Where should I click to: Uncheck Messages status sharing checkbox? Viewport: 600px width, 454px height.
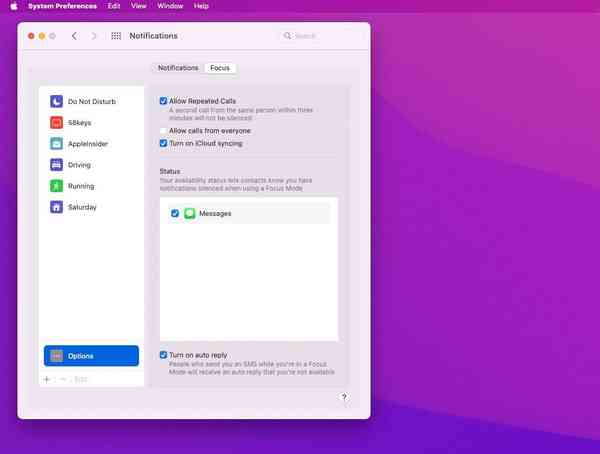(x=175, y=213)
